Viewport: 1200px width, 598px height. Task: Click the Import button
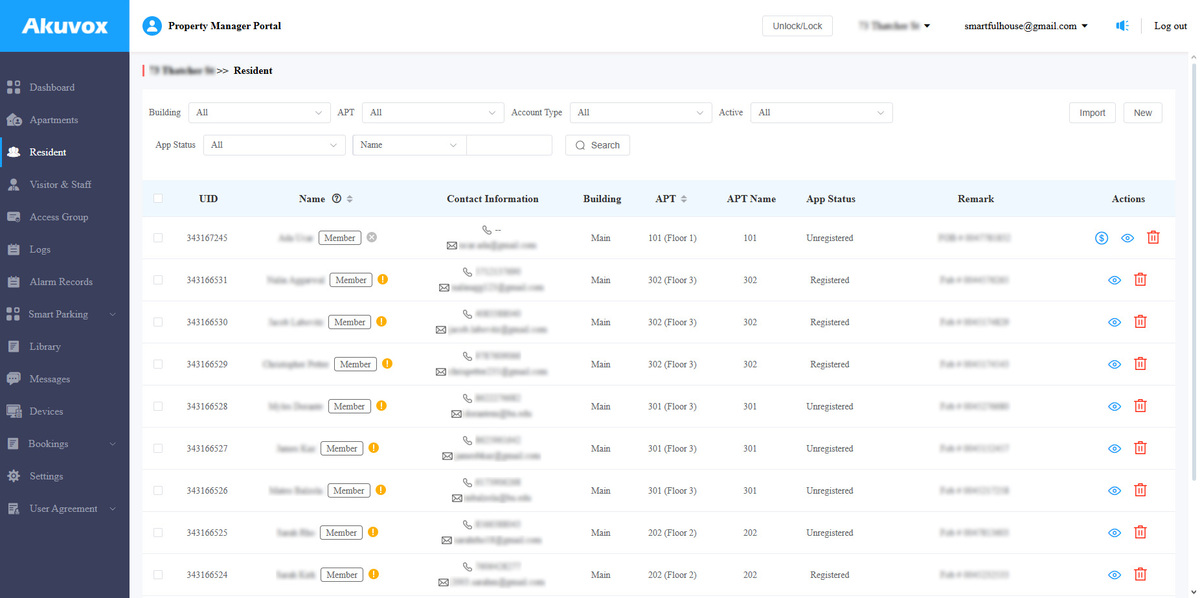(x=1092, y=113)
